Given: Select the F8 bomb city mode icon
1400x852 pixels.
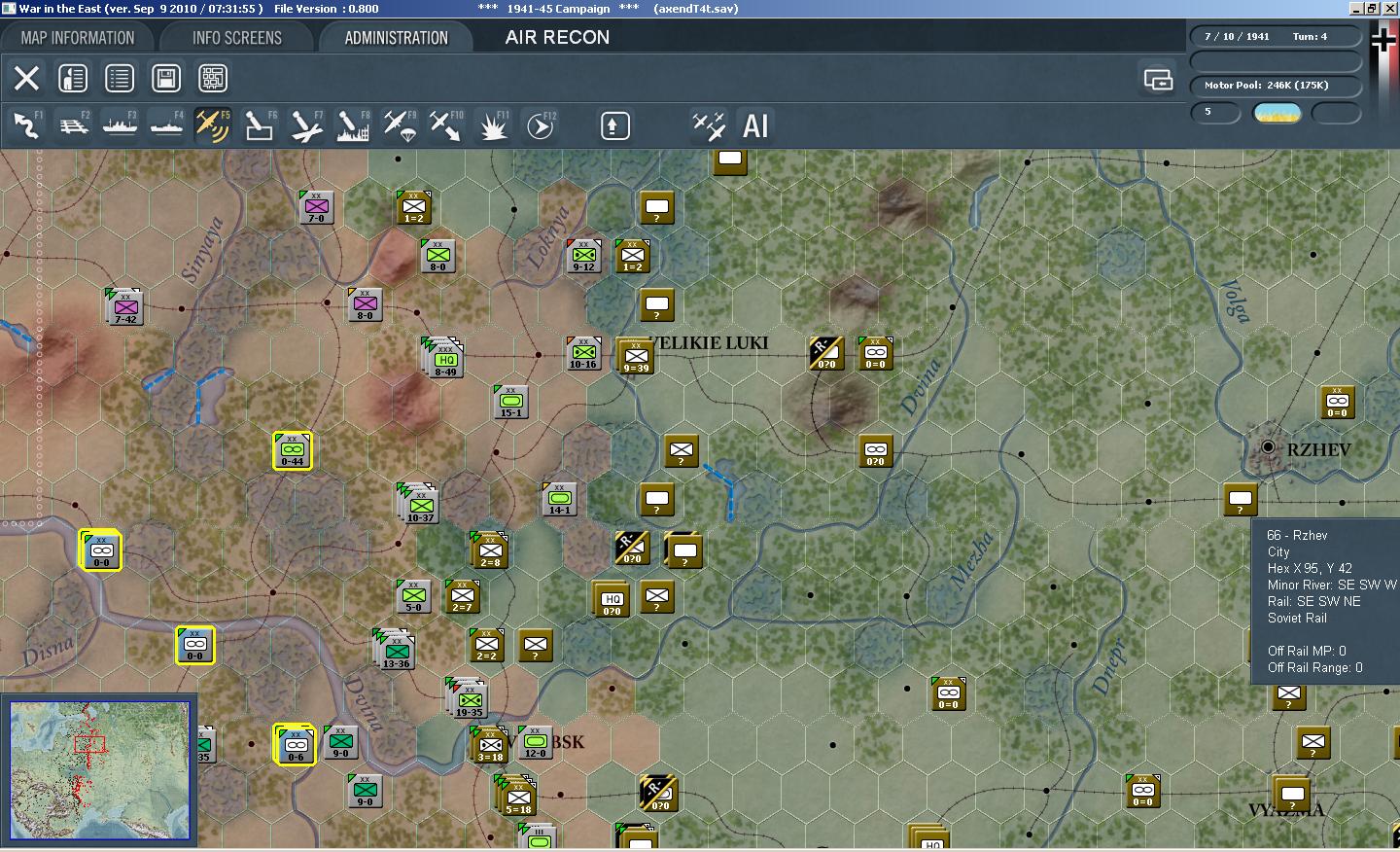Looking at the screenshot, I should pos(353,125).
